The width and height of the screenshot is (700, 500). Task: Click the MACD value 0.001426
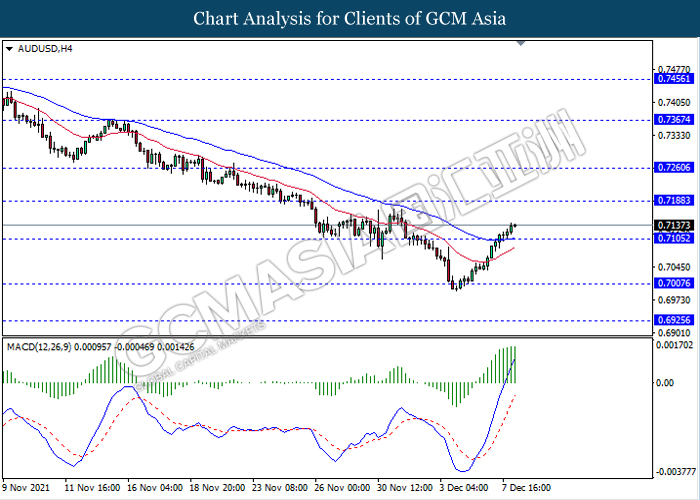click(x=175, y=347)
